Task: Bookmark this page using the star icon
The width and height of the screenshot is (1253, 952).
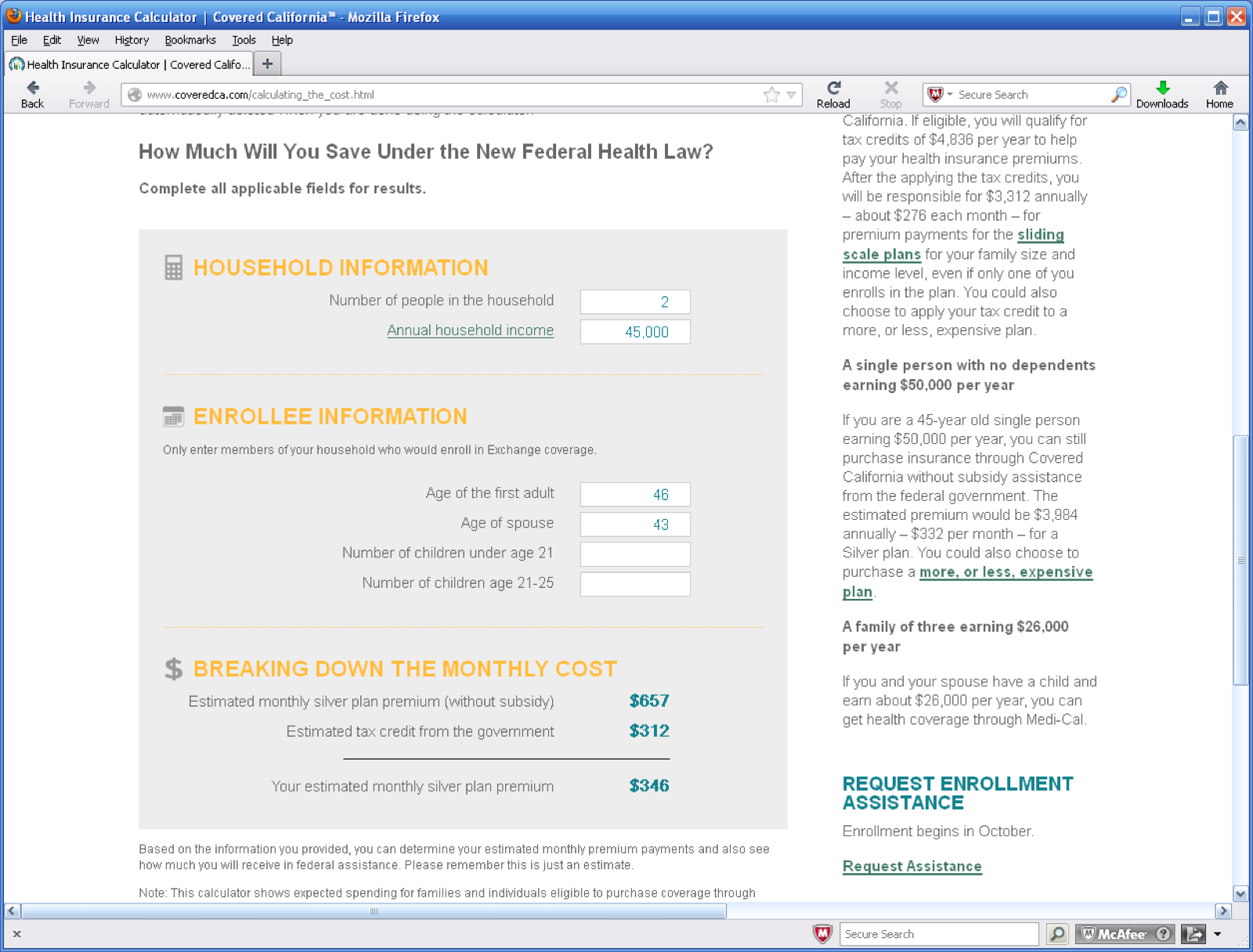Action: (771, 95)
